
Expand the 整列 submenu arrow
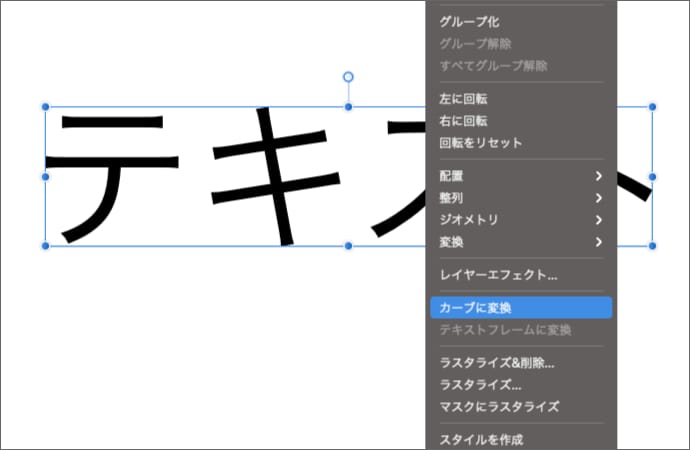(598, 198)
